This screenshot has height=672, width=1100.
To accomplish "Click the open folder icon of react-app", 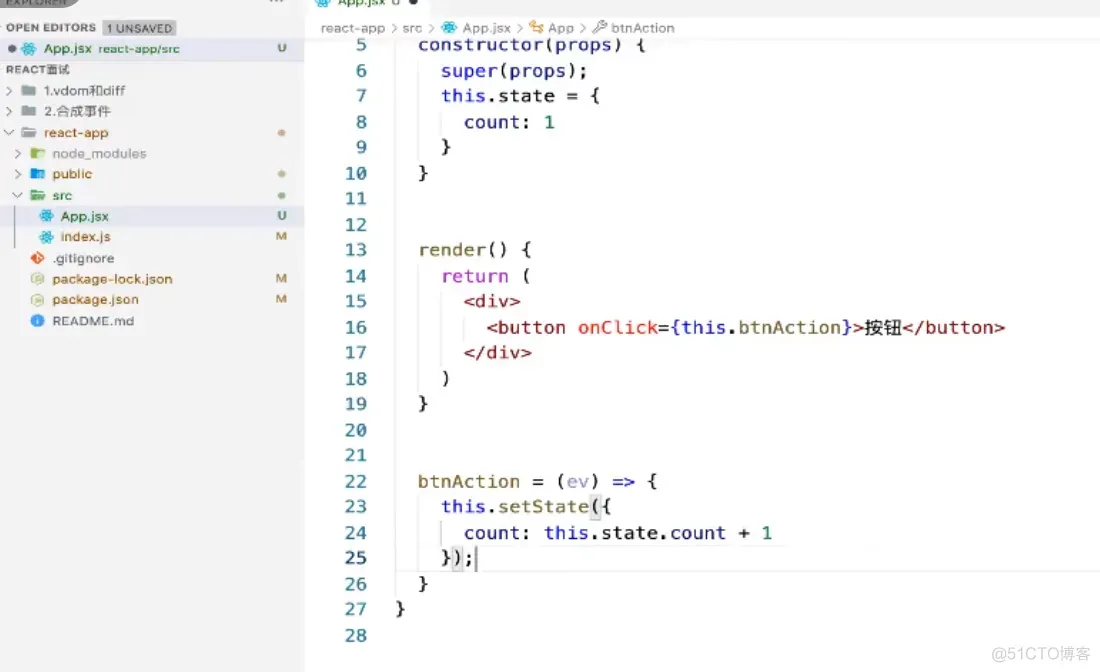I will 29,133.
